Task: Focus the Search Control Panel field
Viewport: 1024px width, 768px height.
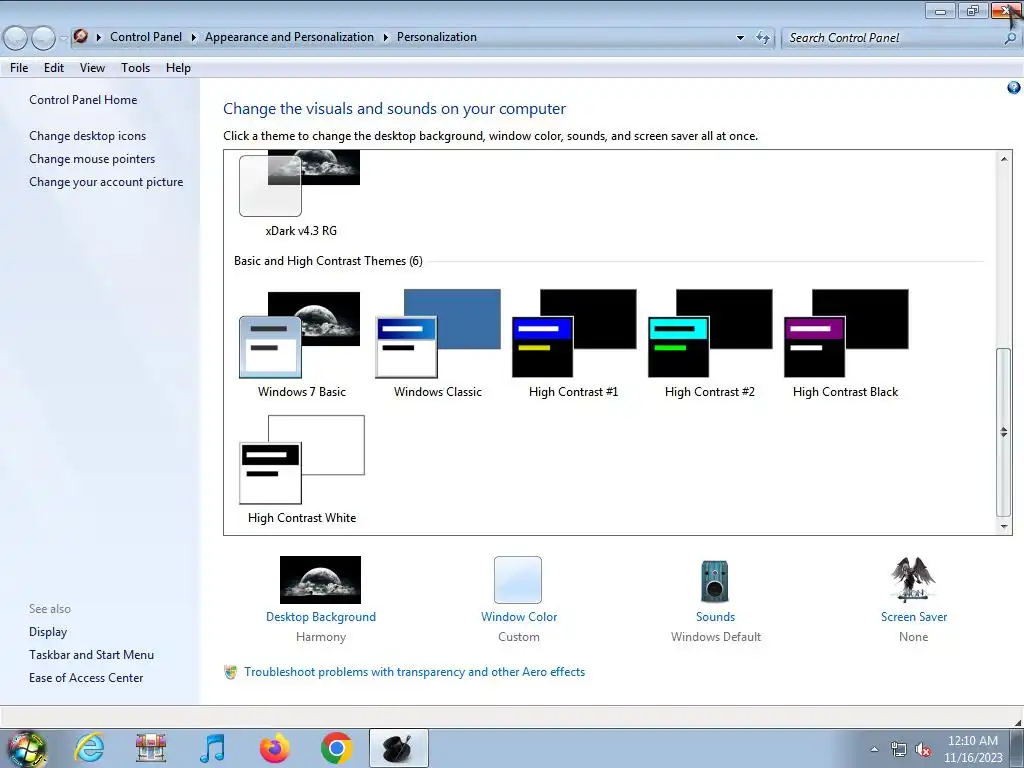Action: [892, 38]
